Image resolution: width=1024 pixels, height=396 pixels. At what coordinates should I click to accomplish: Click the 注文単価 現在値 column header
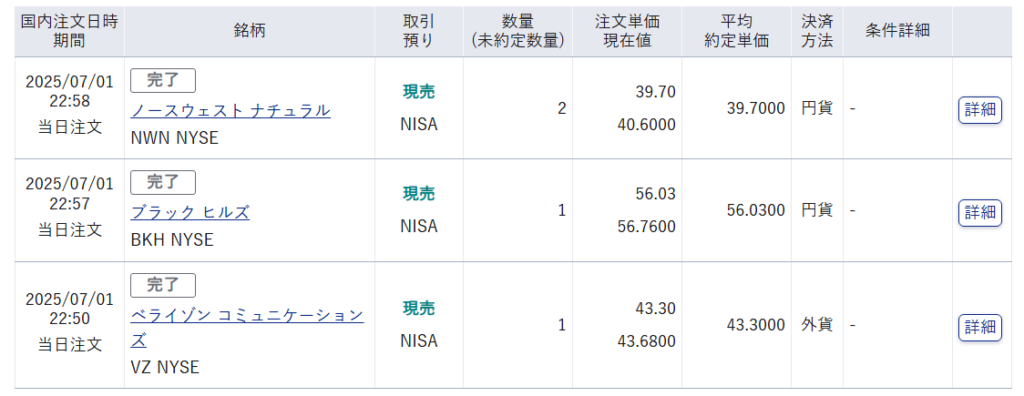(627, 31)
